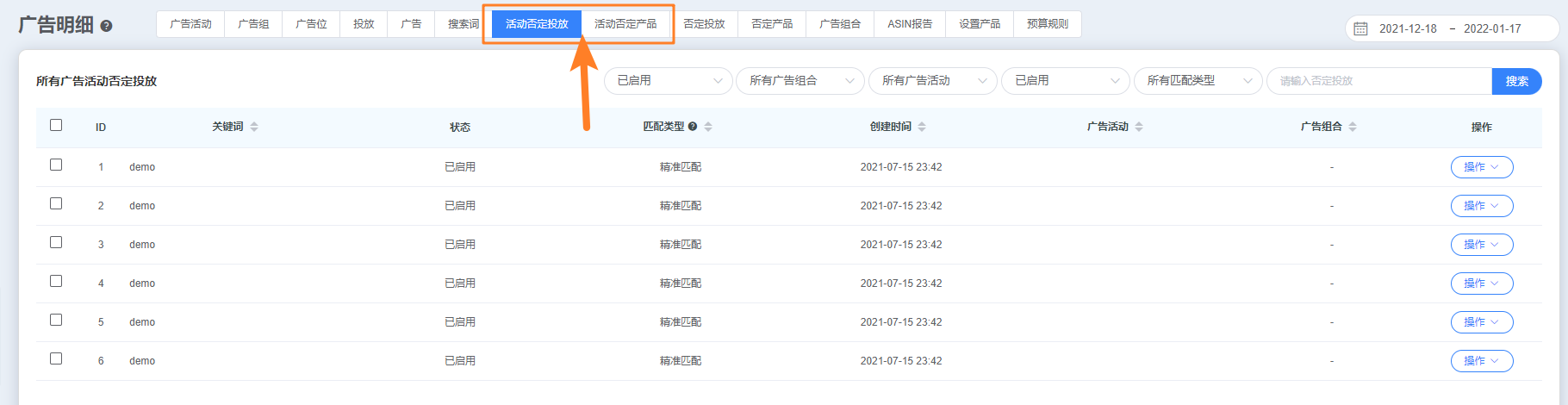Open 操作 button for row ID 6
Image resolution: width=1568 pixels, height=405 pixels.
click(x=1481, y=361)
